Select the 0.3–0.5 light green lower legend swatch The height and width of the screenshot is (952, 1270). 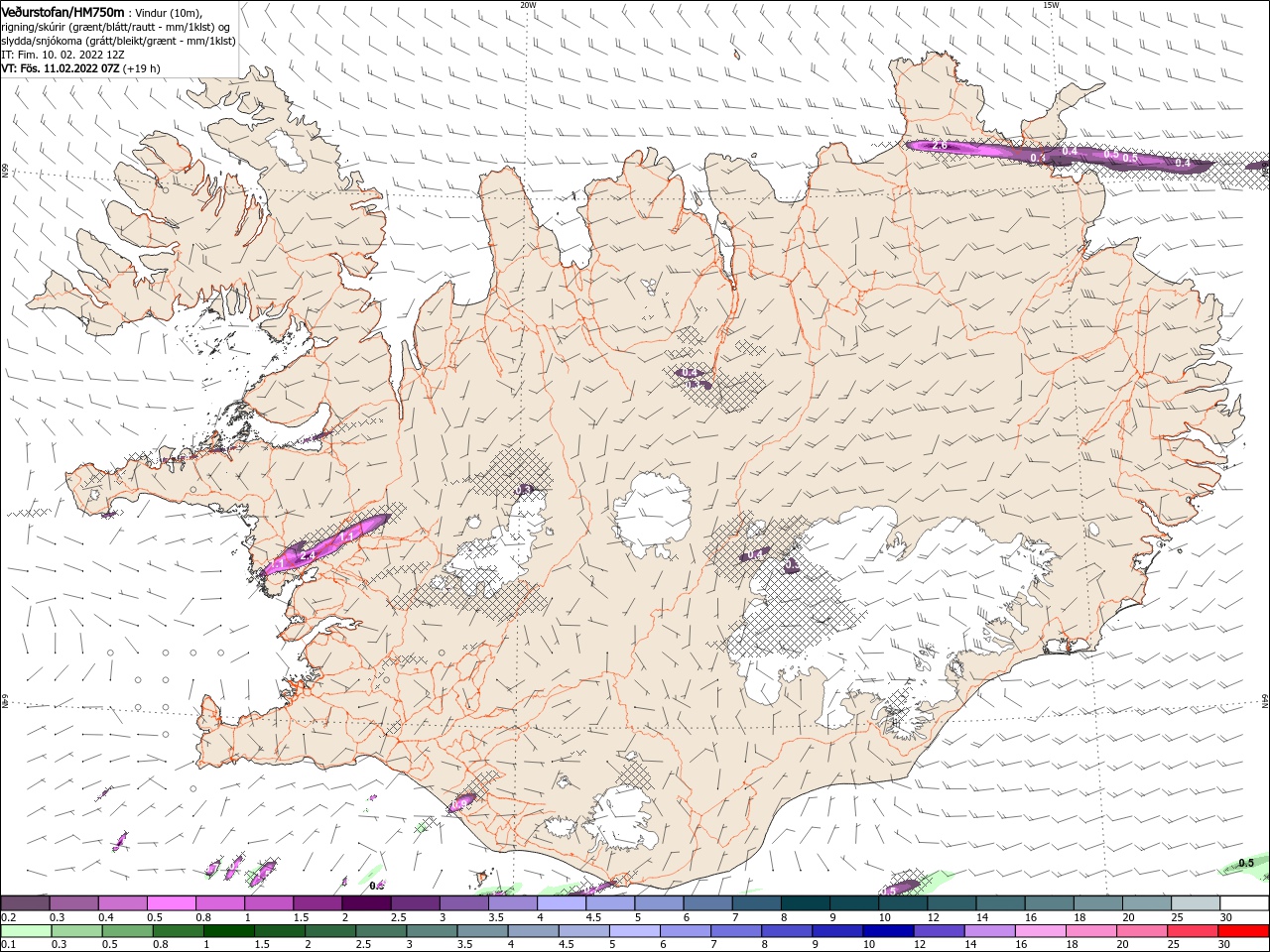point(76,931)
